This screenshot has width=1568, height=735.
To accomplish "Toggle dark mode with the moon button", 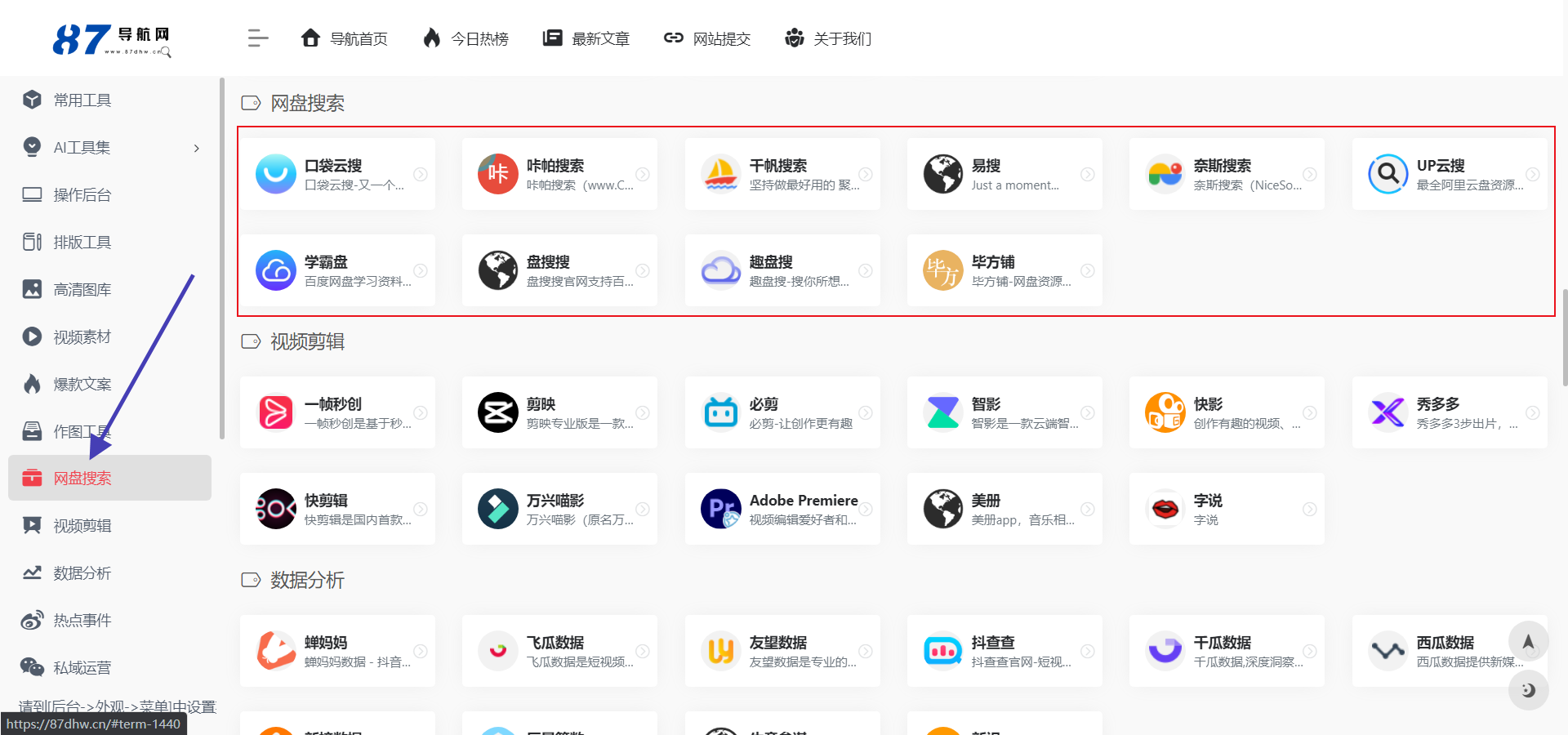I will click(x=1529, y=690).
